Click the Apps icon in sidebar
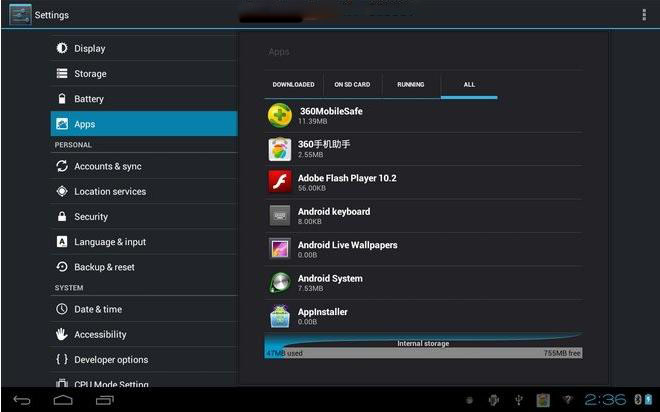660x412 pixels. [62, 124]
